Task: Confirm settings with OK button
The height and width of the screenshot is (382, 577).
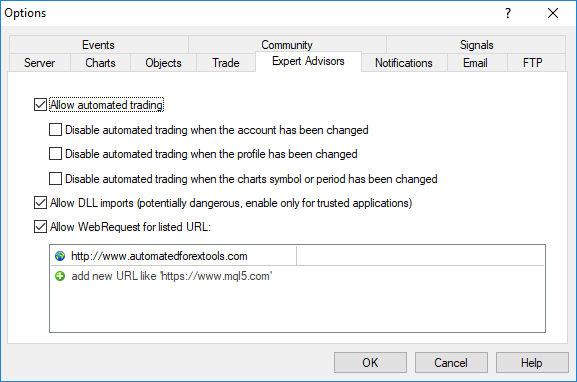Action: 370,362
